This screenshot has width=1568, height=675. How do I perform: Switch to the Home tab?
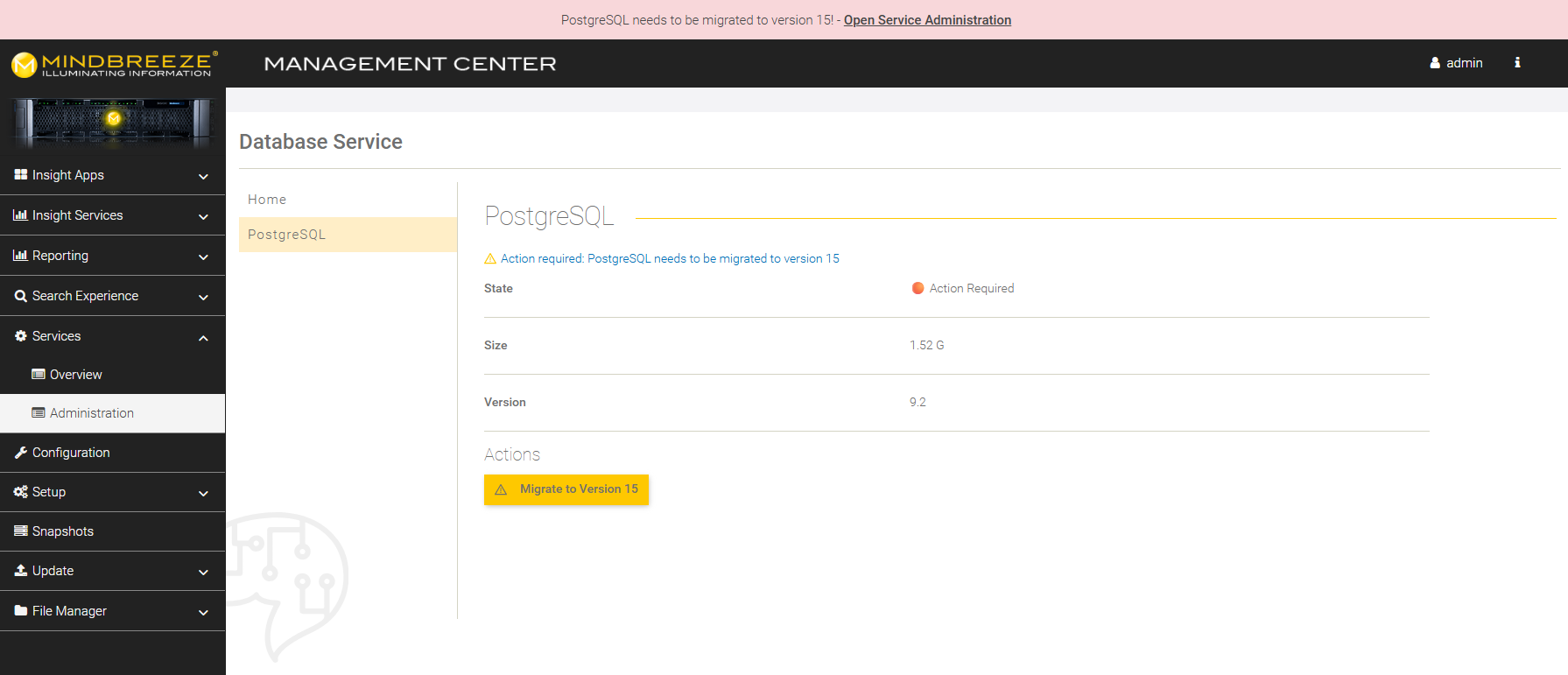pyautogui.click(x=267, y=200)
